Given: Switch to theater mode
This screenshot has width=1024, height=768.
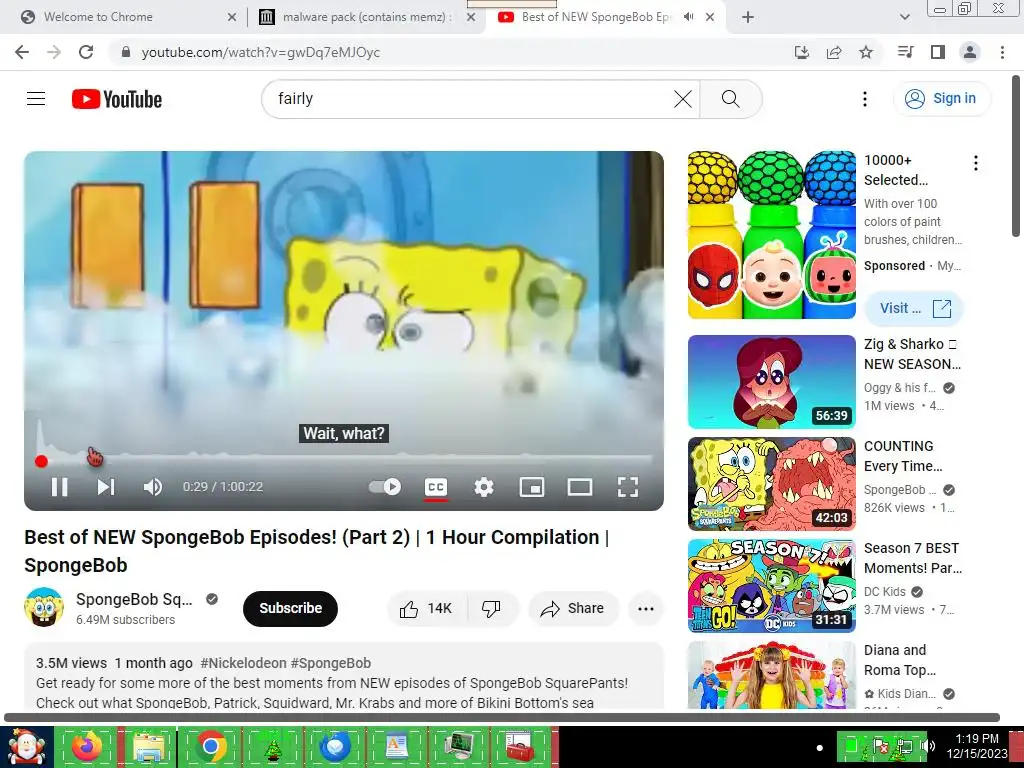Looking at the screenshot, I should click(580, 487).
